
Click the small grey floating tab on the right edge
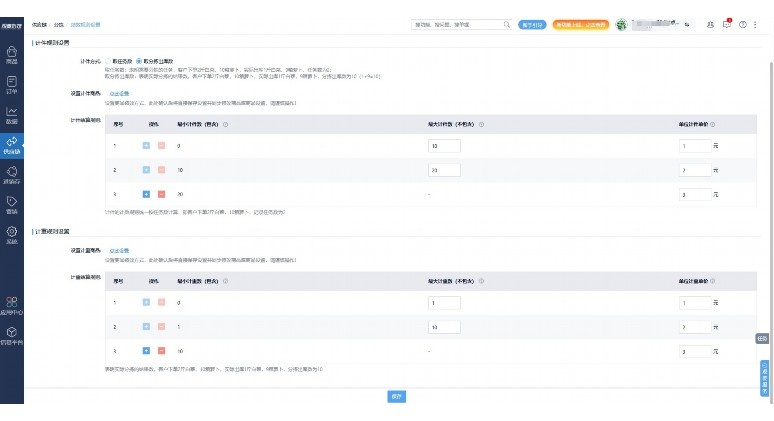pyautogui.click(x=762, y=339)
